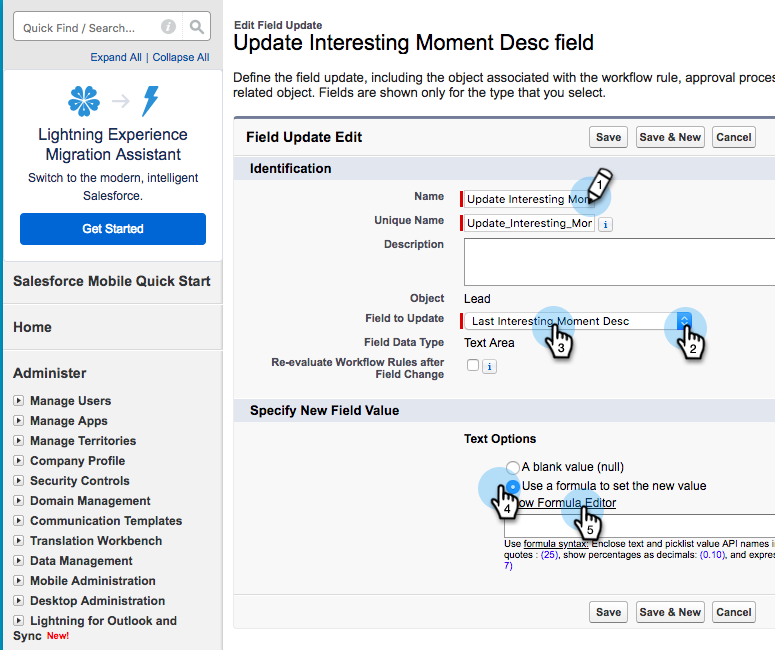This screenshot has height=650, width=775.
Task: Expand the Security Controls tree item
Action: click(19, 481)
